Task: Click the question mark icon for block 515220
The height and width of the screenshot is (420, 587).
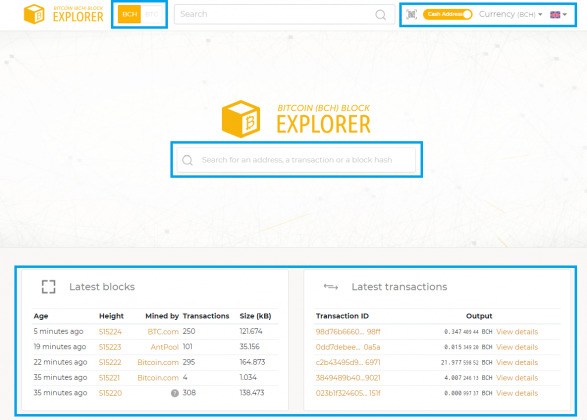Action: tap(174, 393)
